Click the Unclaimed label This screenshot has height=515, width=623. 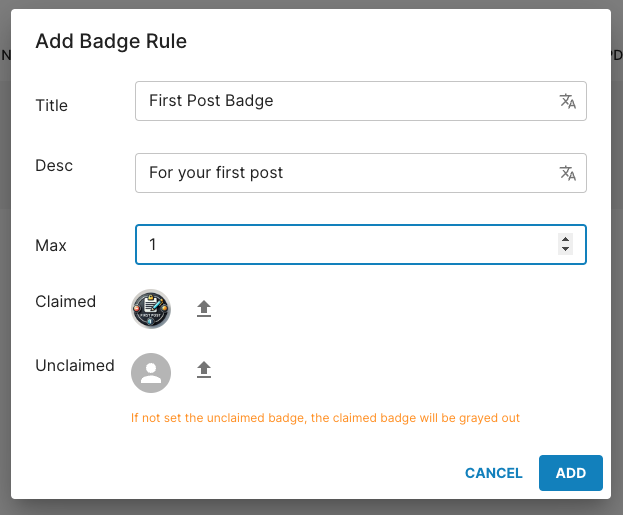click(75, 365)
